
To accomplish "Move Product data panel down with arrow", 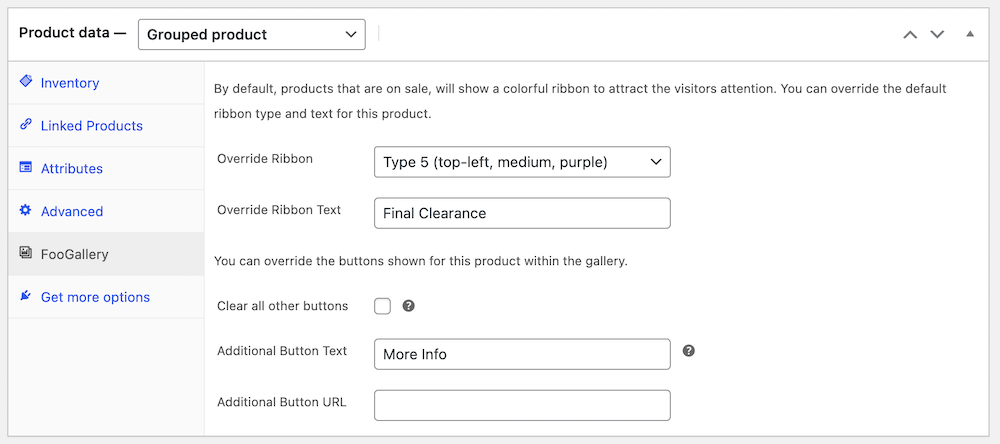I will pyautogui.click(x=937, y=34).
